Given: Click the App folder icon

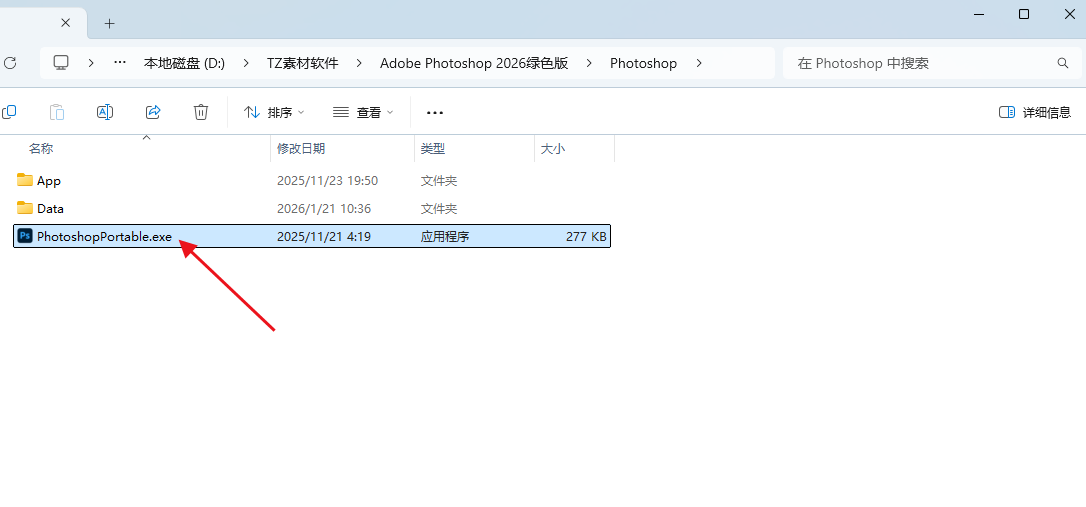Looking at the screenshot, I should pos(25,180).
